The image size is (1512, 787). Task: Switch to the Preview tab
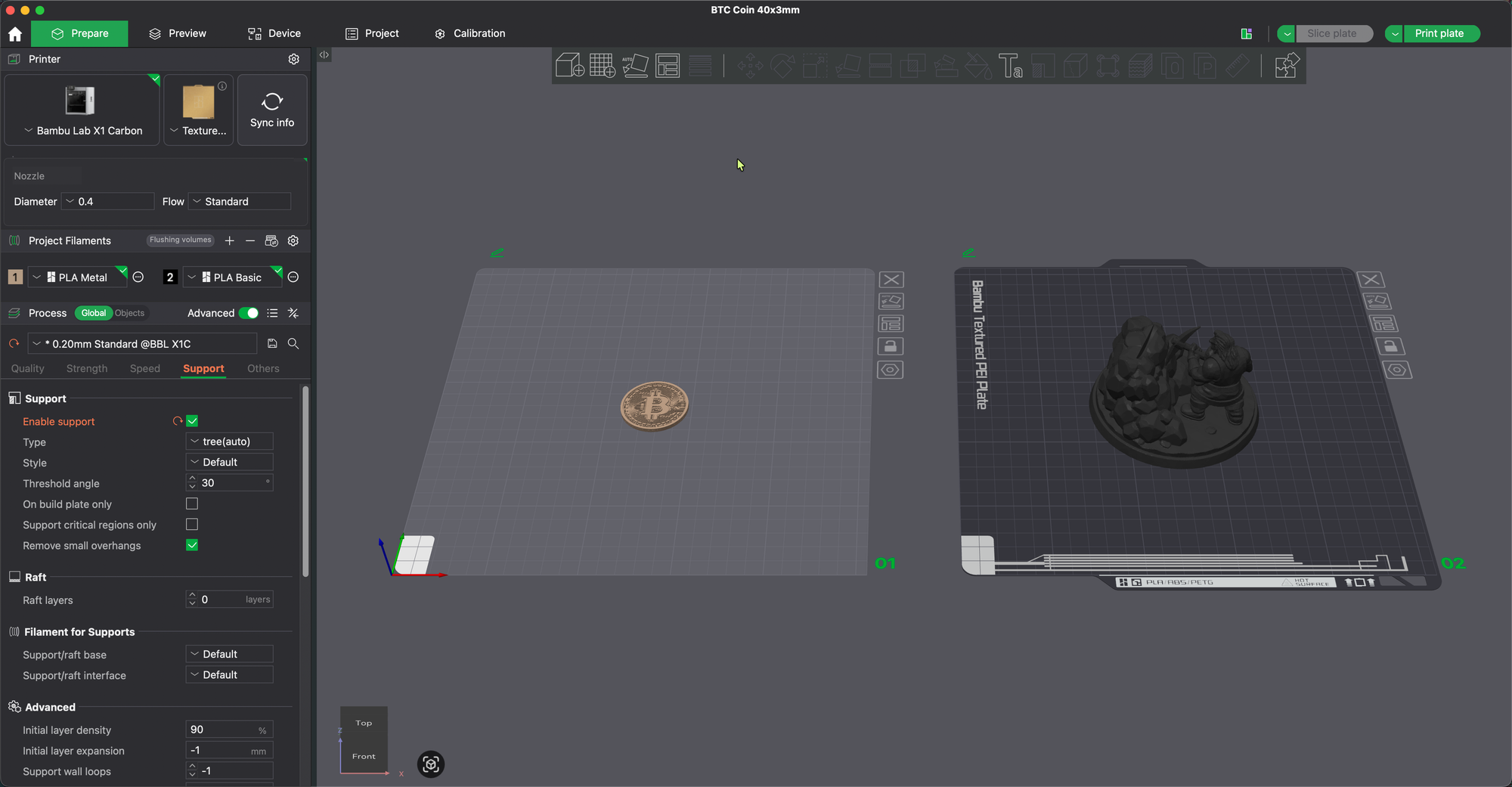(178, 33)
